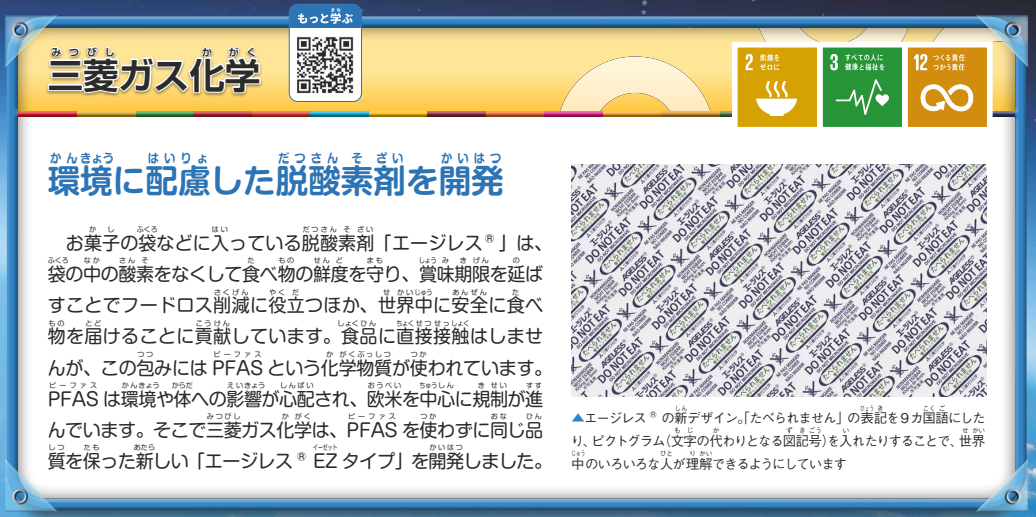Viewport: 1036px width, 517px height.
Task: Click the caption line about ピクトグラム
Action: (779, 440)
